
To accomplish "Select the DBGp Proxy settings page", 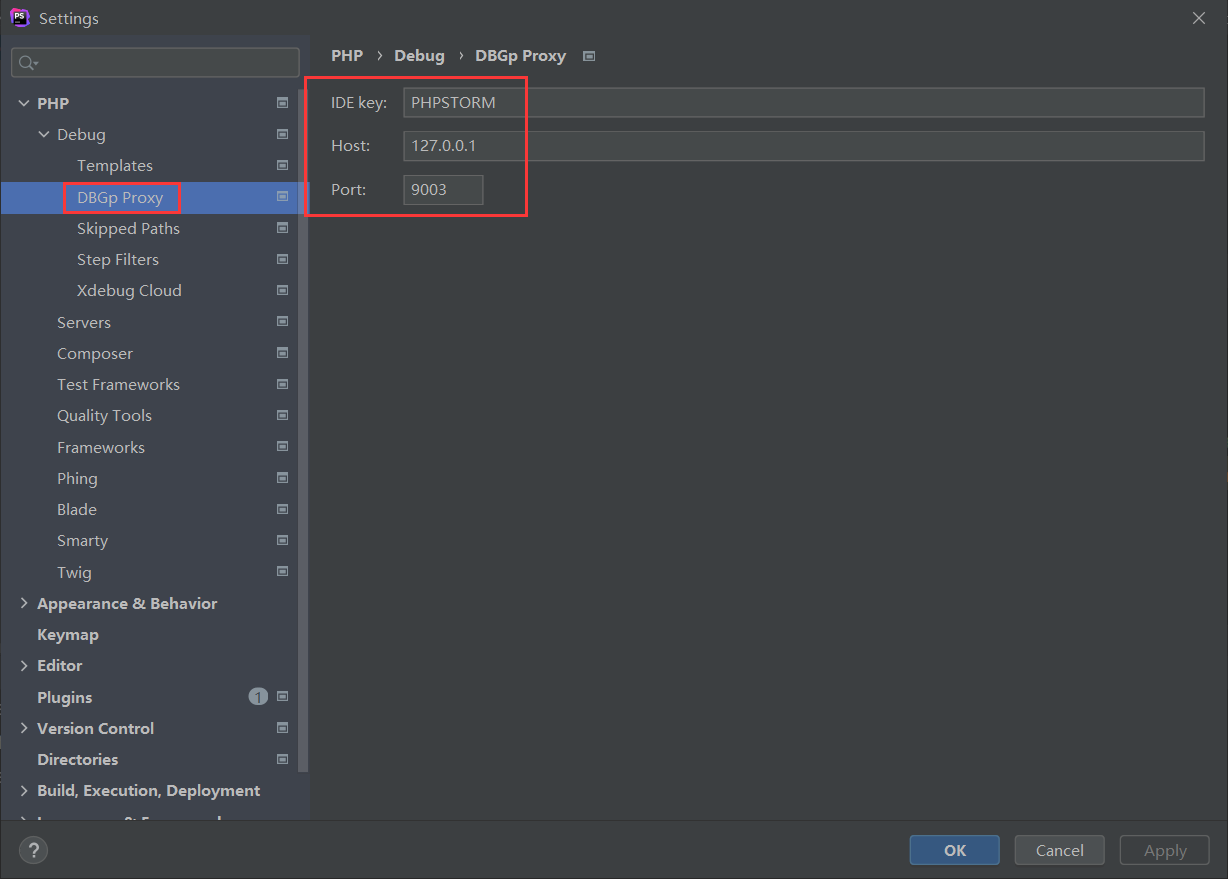I will pos(120,197).
